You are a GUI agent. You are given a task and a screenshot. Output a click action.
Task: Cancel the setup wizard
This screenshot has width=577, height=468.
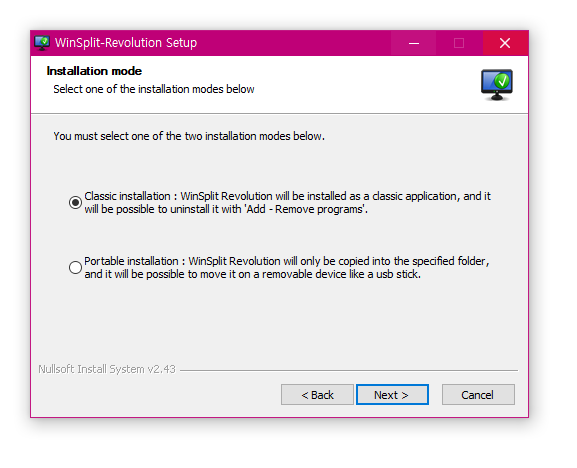(x=478, y=395)
